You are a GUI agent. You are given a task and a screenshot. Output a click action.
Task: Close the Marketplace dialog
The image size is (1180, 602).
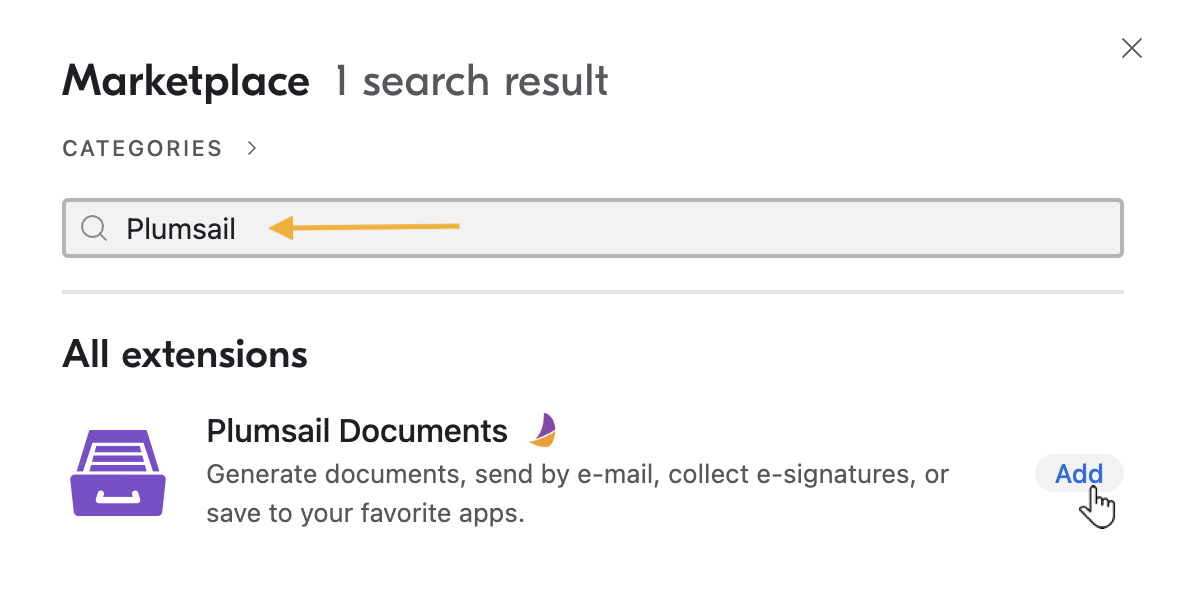(1131, 47)
